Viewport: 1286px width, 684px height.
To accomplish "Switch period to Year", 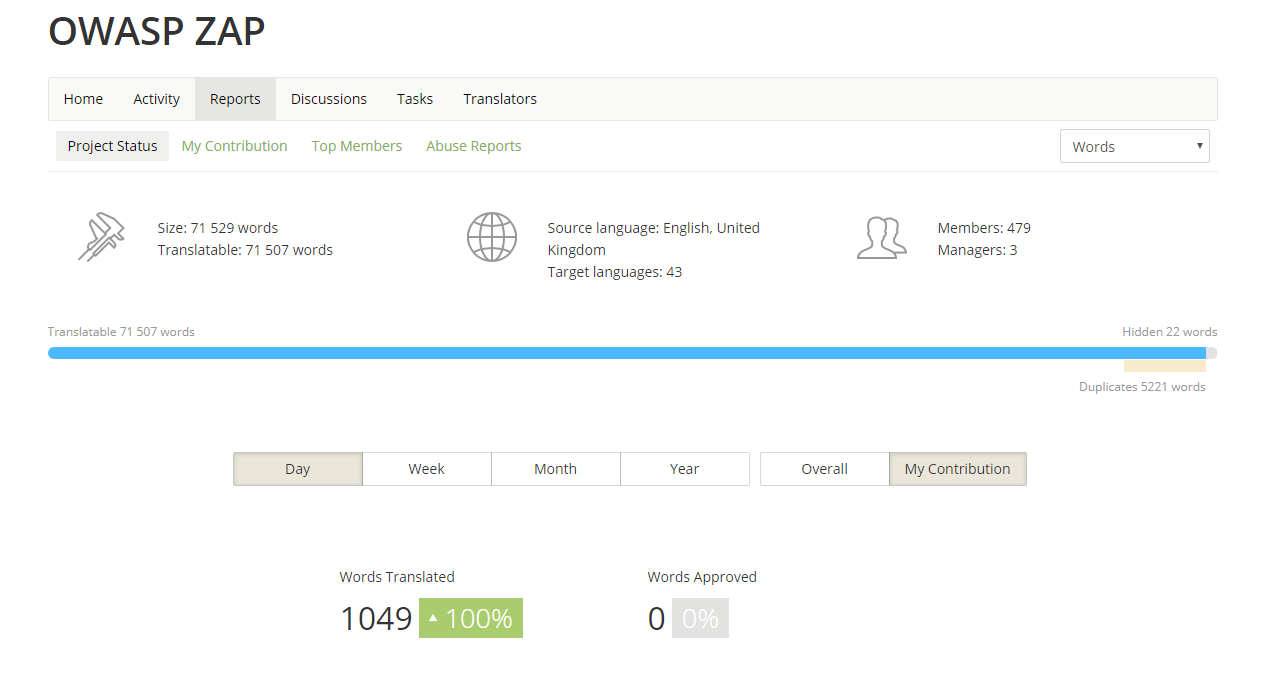I will pyautogui.click(x=685, y=469).
